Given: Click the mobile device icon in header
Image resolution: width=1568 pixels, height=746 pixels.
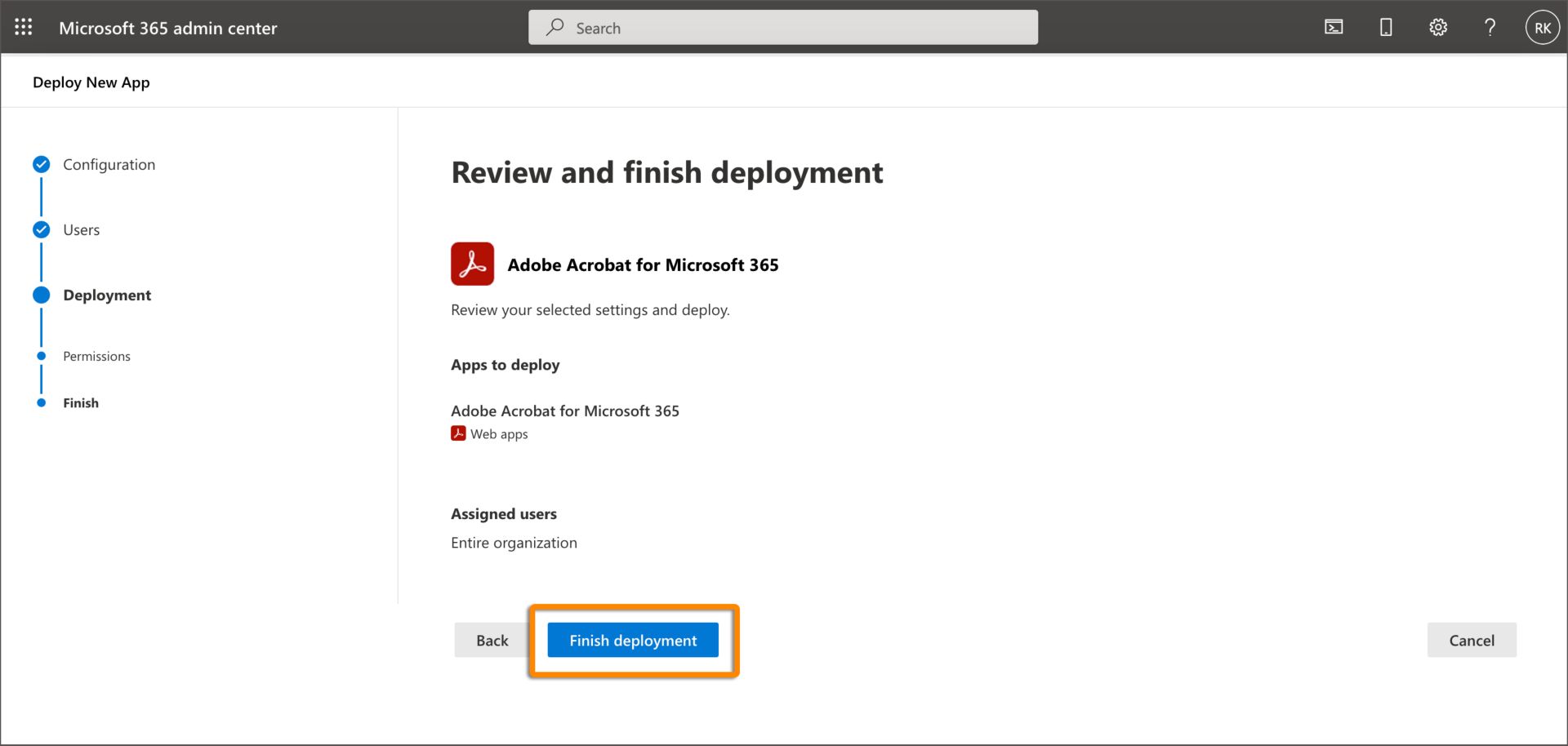Looking at the screenshot, I should (1386, 28).
